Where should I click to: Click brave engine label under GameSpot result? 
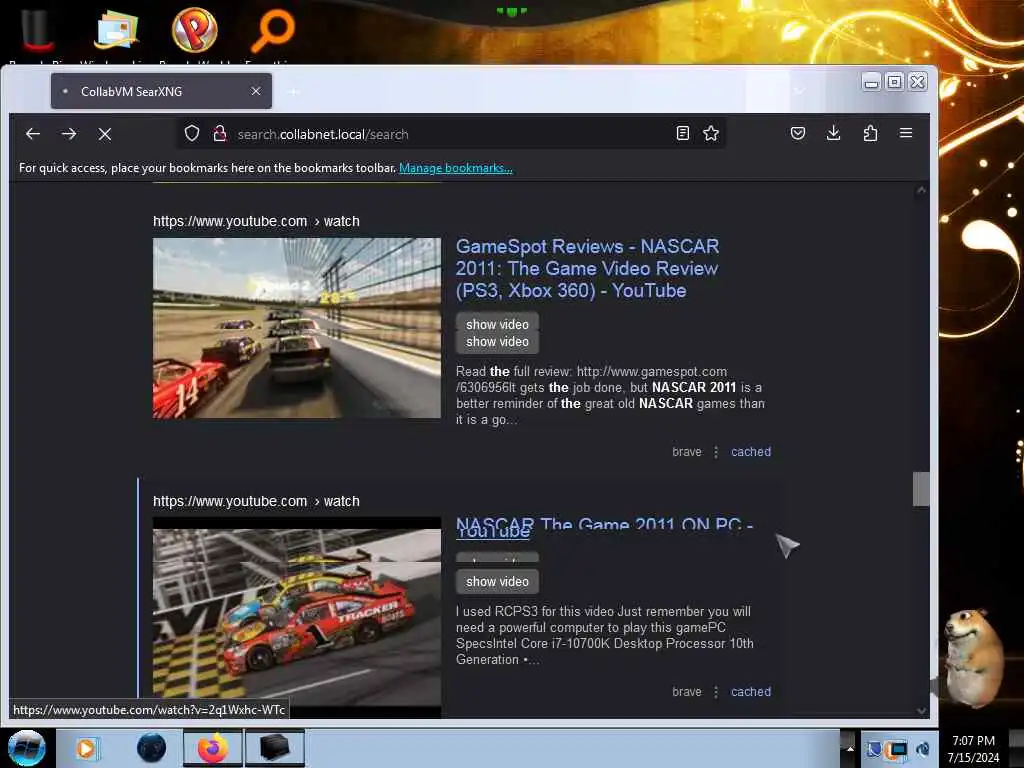point(686,452)
